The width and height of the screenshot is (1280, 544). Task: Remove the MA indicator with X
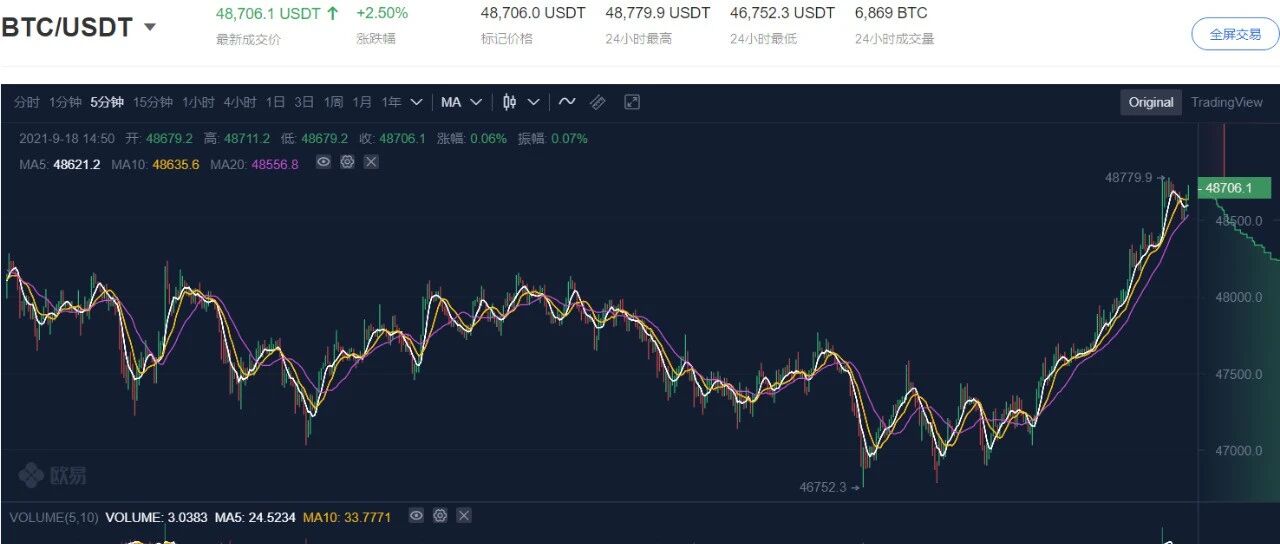371,161
